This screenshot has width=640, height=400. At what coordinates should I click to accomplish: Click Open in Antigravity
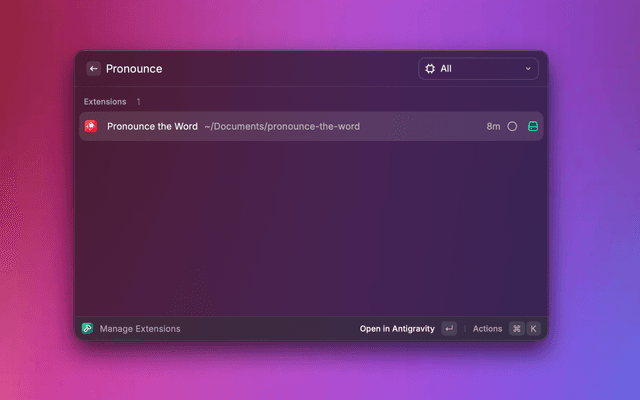[x=397, y=328]
